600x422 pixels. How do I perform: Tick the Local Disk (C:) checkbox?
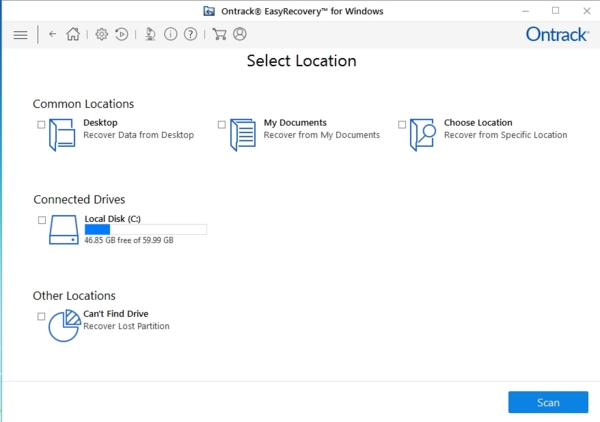[42, 220]
